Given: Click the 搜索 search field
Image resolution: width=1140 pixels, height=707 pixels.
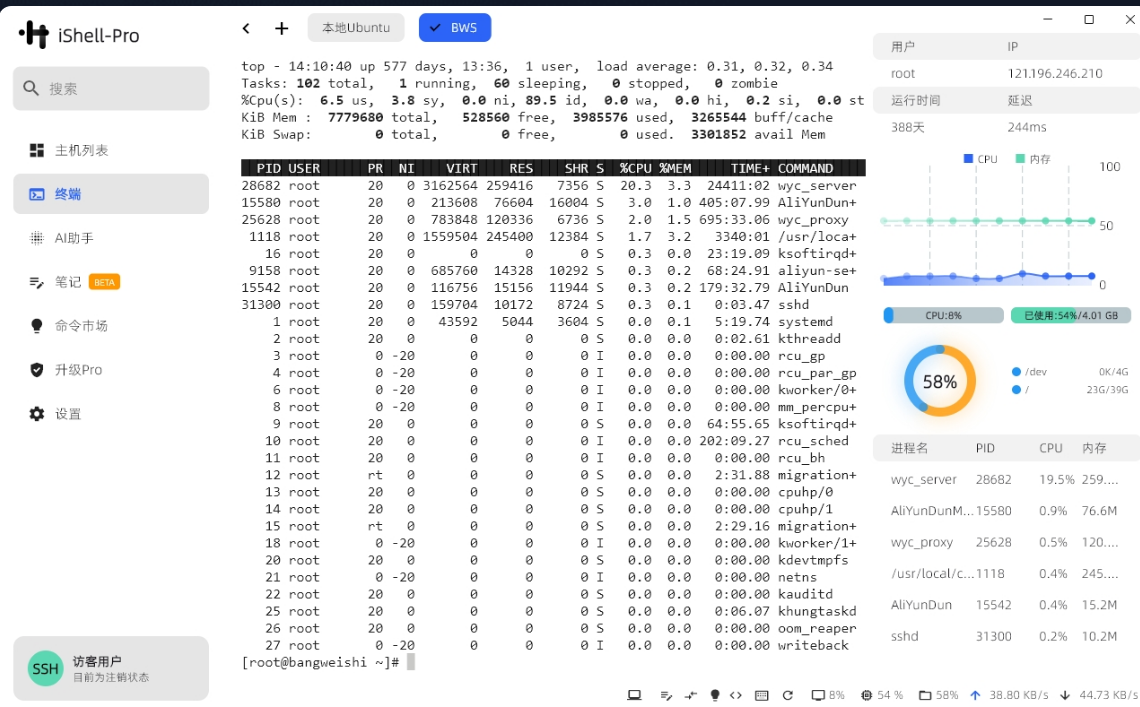Looking at the screenshot, I should 111,89.
